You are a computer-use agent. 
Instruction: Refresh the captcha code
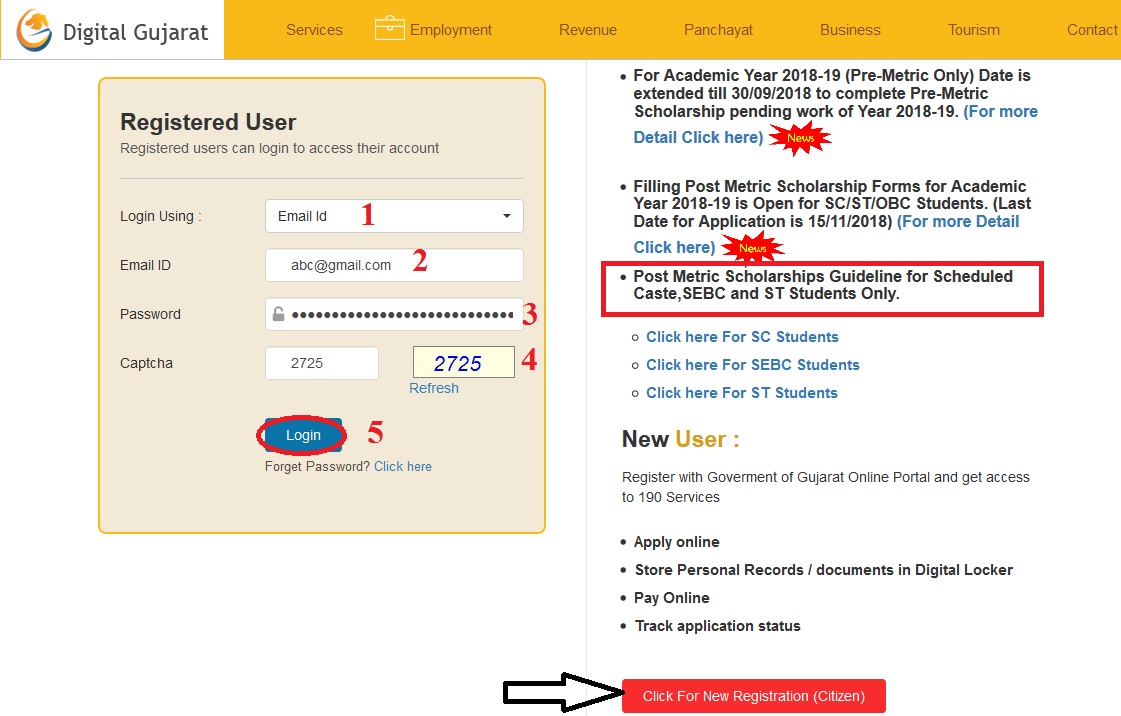click(x=434, y=388)
